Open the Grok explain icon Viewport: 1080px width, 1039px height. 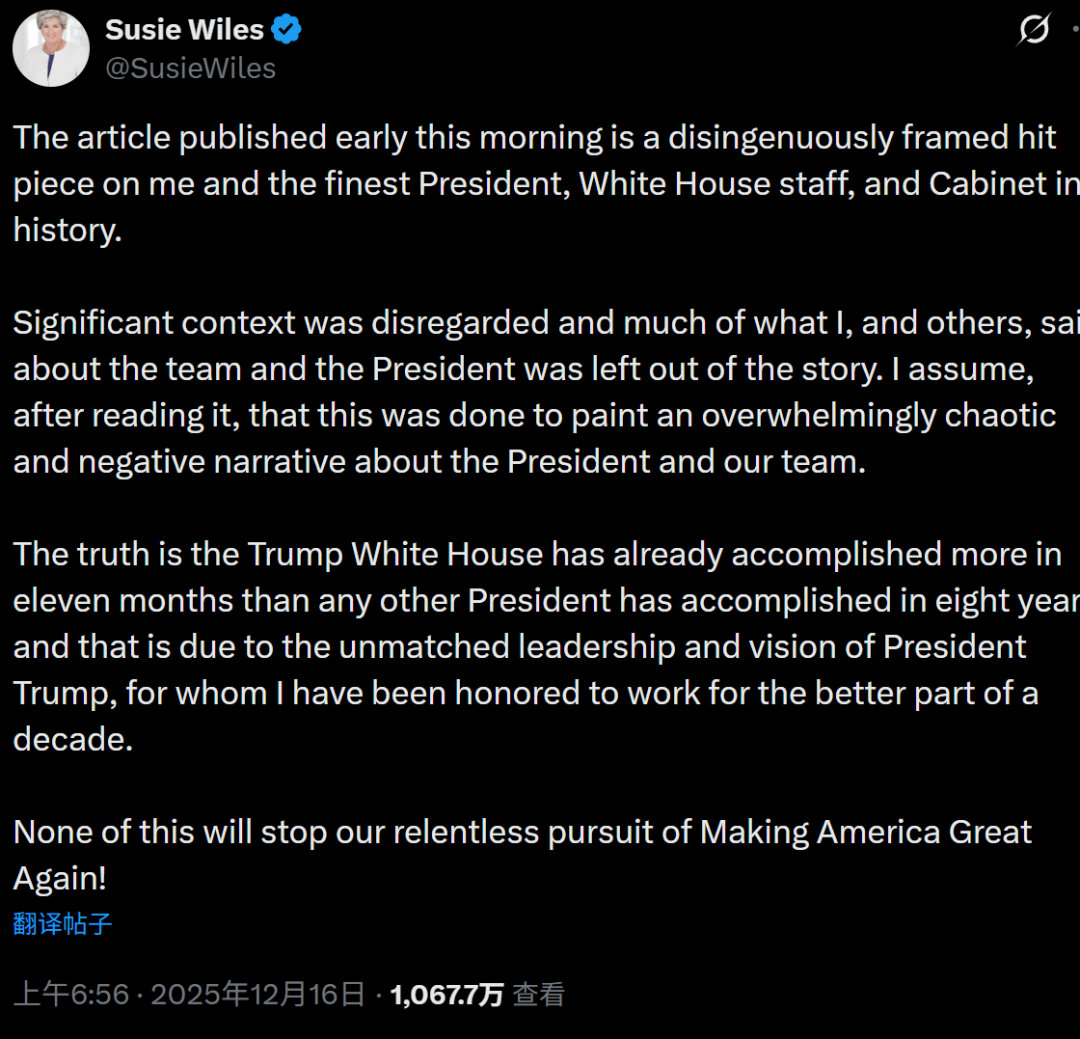[1033, 30]
